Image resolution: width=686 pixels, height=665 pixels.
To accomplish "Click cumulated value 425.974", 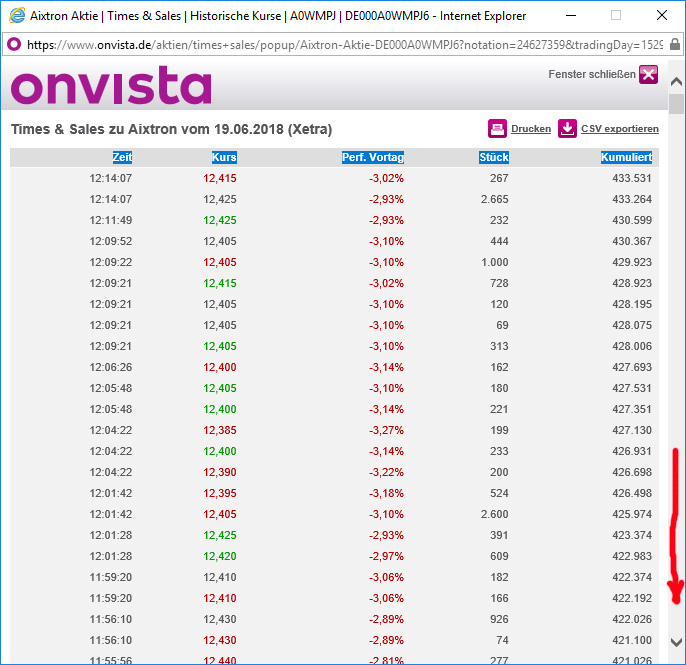I will (x=632, y=514).
